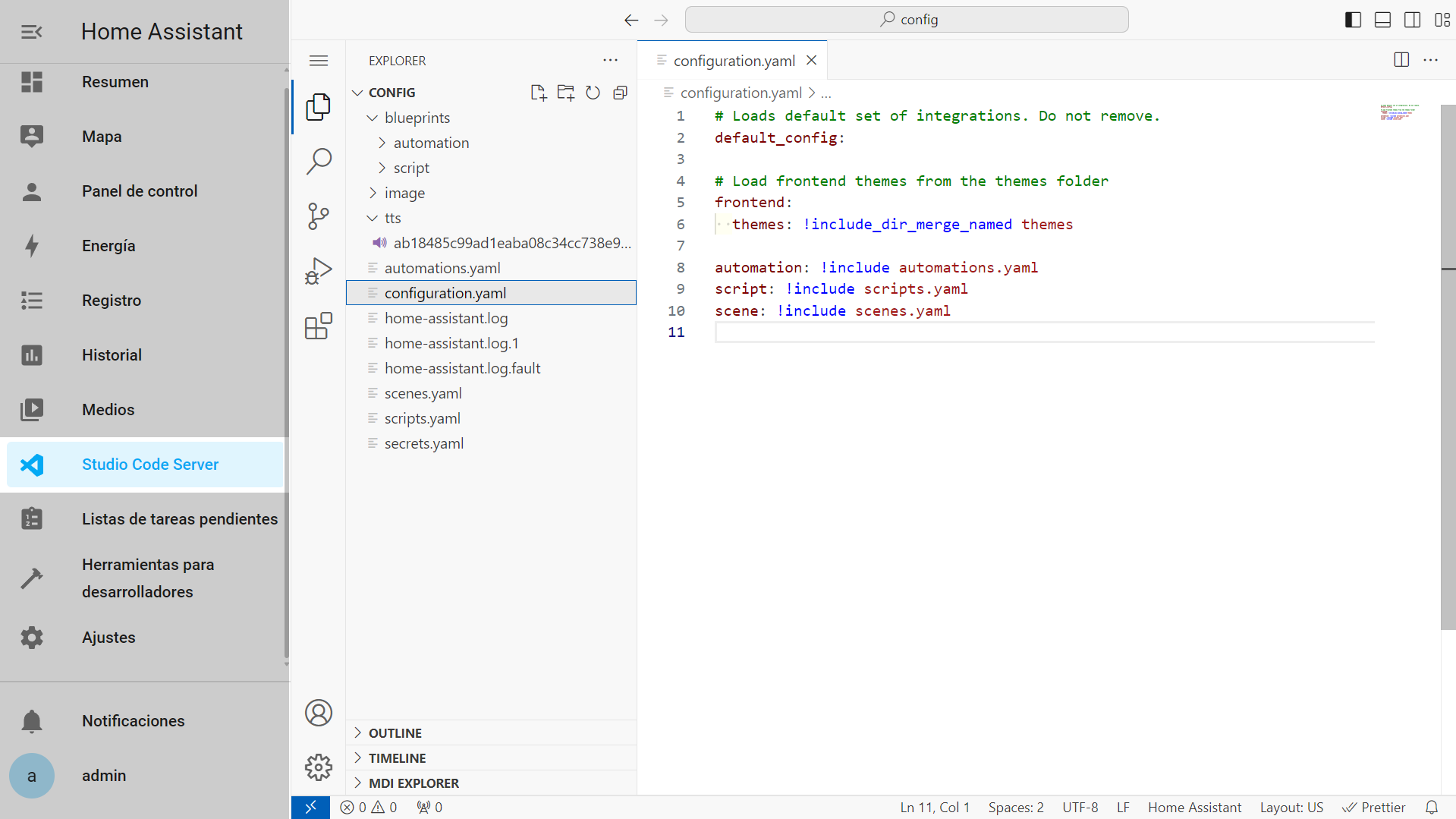1456x819 pixels.
Task: Open the Extensions view
Action: click(319, 325)
